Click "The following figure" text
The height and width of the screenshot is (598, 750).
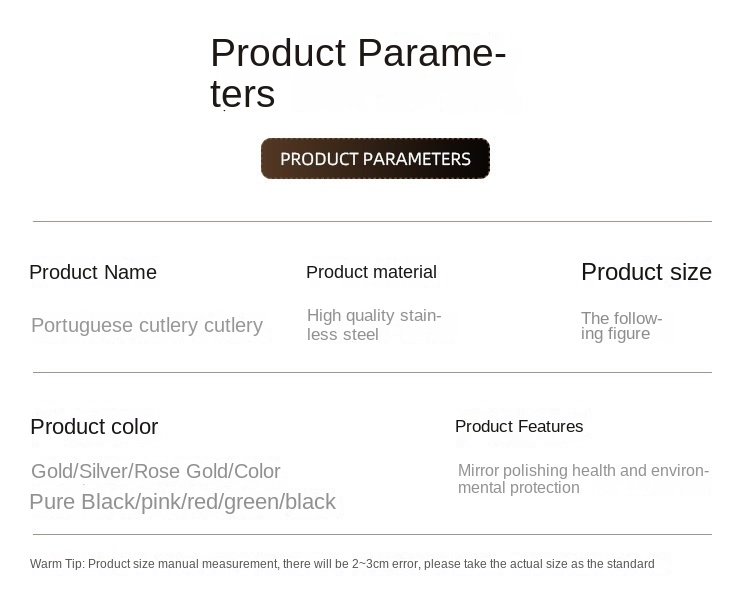pos(621,326)
